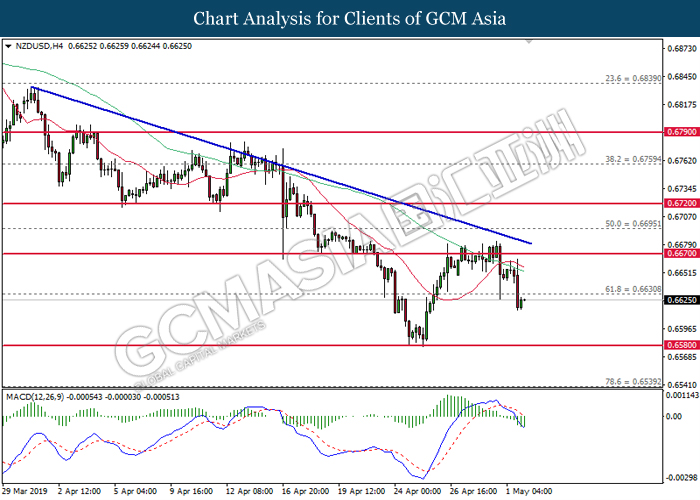
Task: Select the 0.67200 red price label
Action: click(682, 203)
